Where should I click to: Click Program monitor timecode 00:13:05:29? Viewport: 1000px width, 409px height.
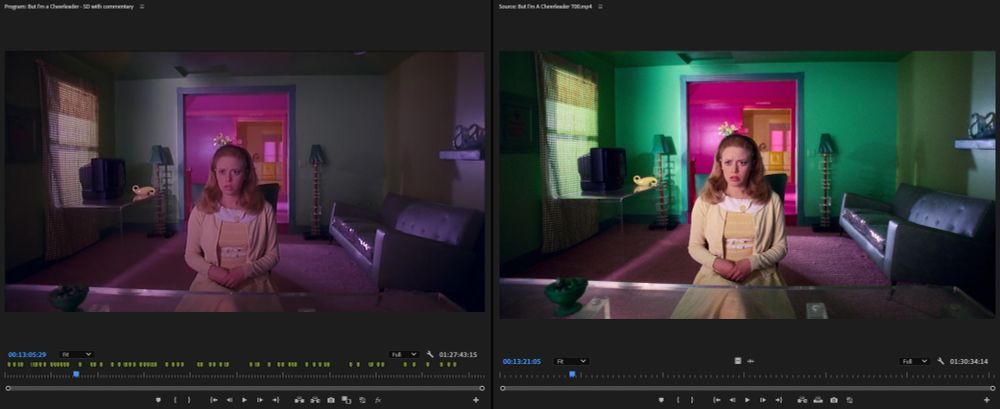[x=27, y=354]
